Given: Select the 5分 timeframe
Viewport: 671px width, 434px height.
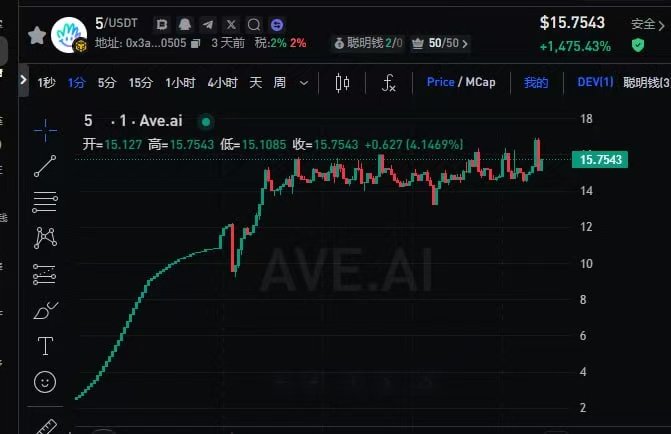Looking at the screenshot, I should [107, 82].
